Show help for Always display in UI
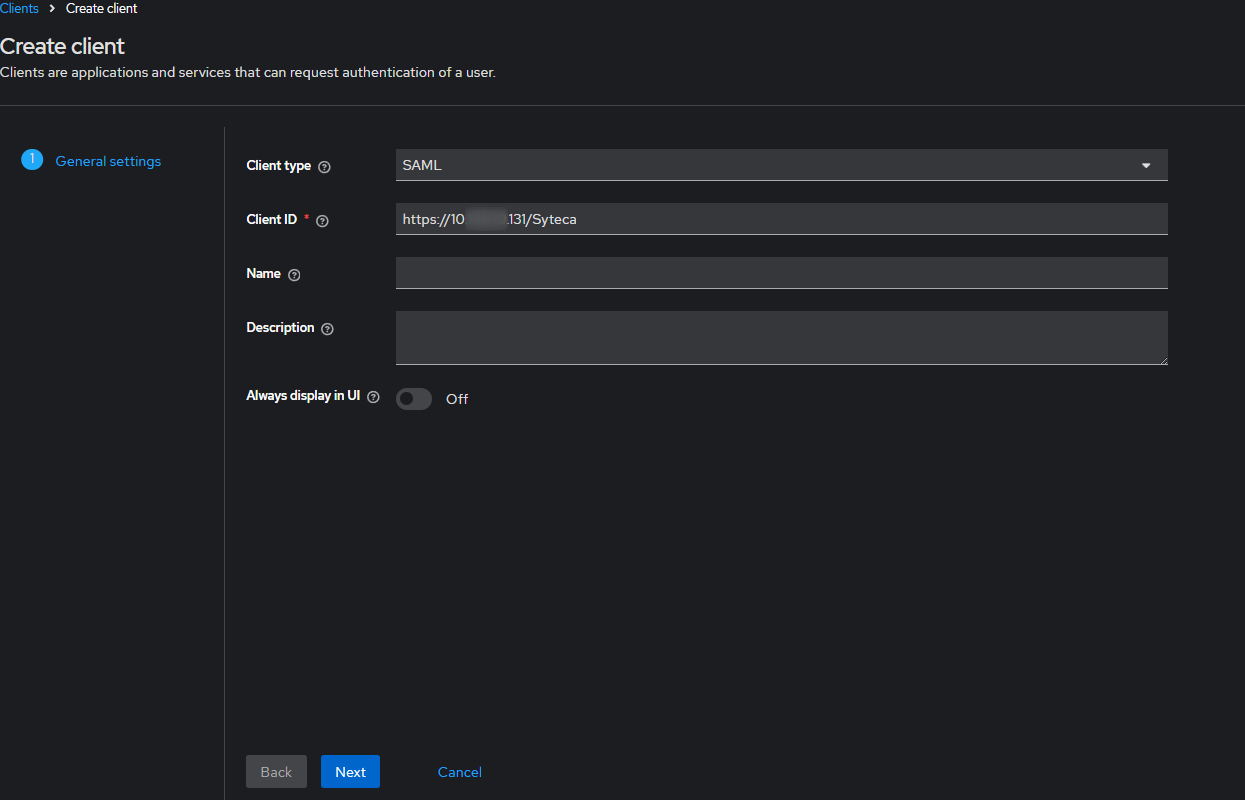Image resolution: width=1245 pixels, height=800 pixels. pos(373,397)
